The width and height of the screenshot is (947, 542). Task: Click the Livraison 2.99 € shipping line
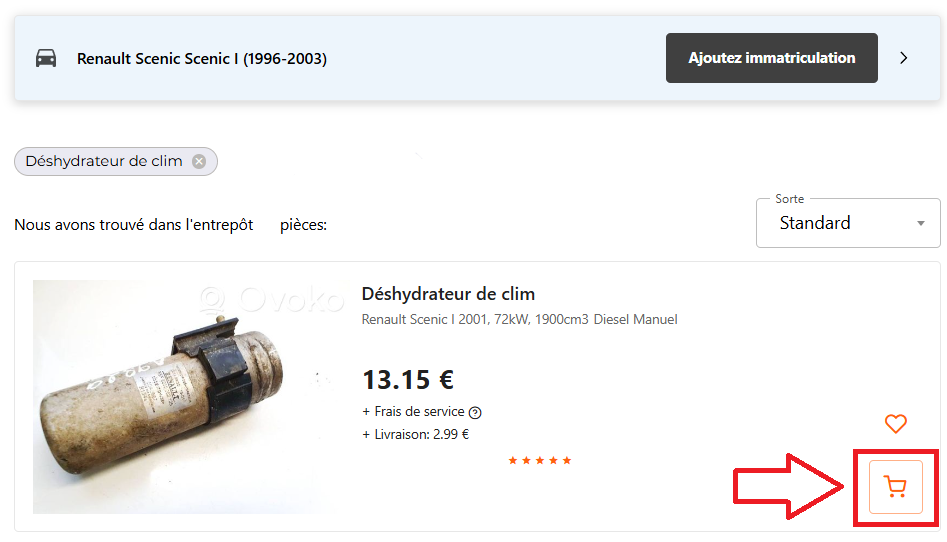(416, 434)
